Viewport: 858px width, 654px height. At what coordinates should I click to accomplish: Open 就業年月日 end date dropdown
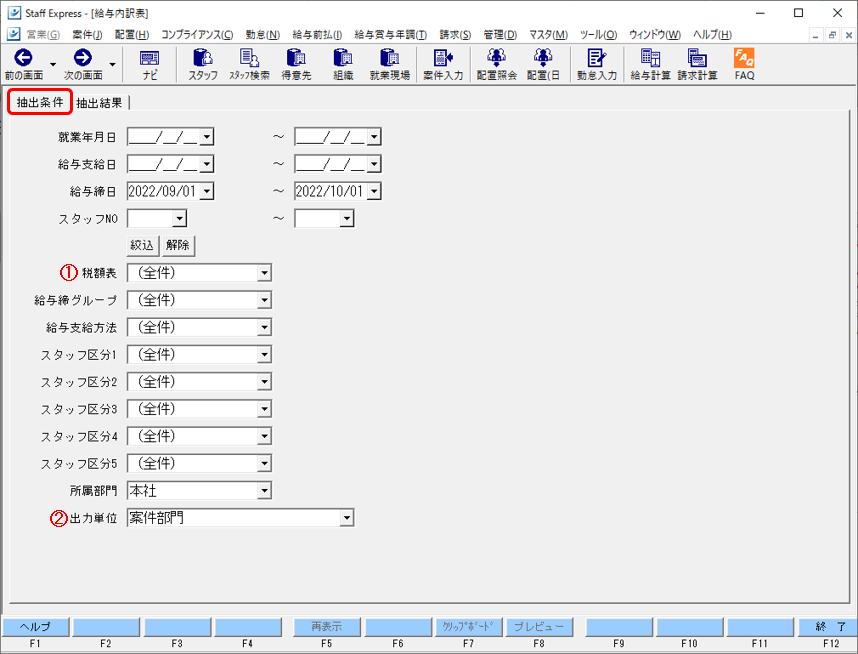[374, 137]
